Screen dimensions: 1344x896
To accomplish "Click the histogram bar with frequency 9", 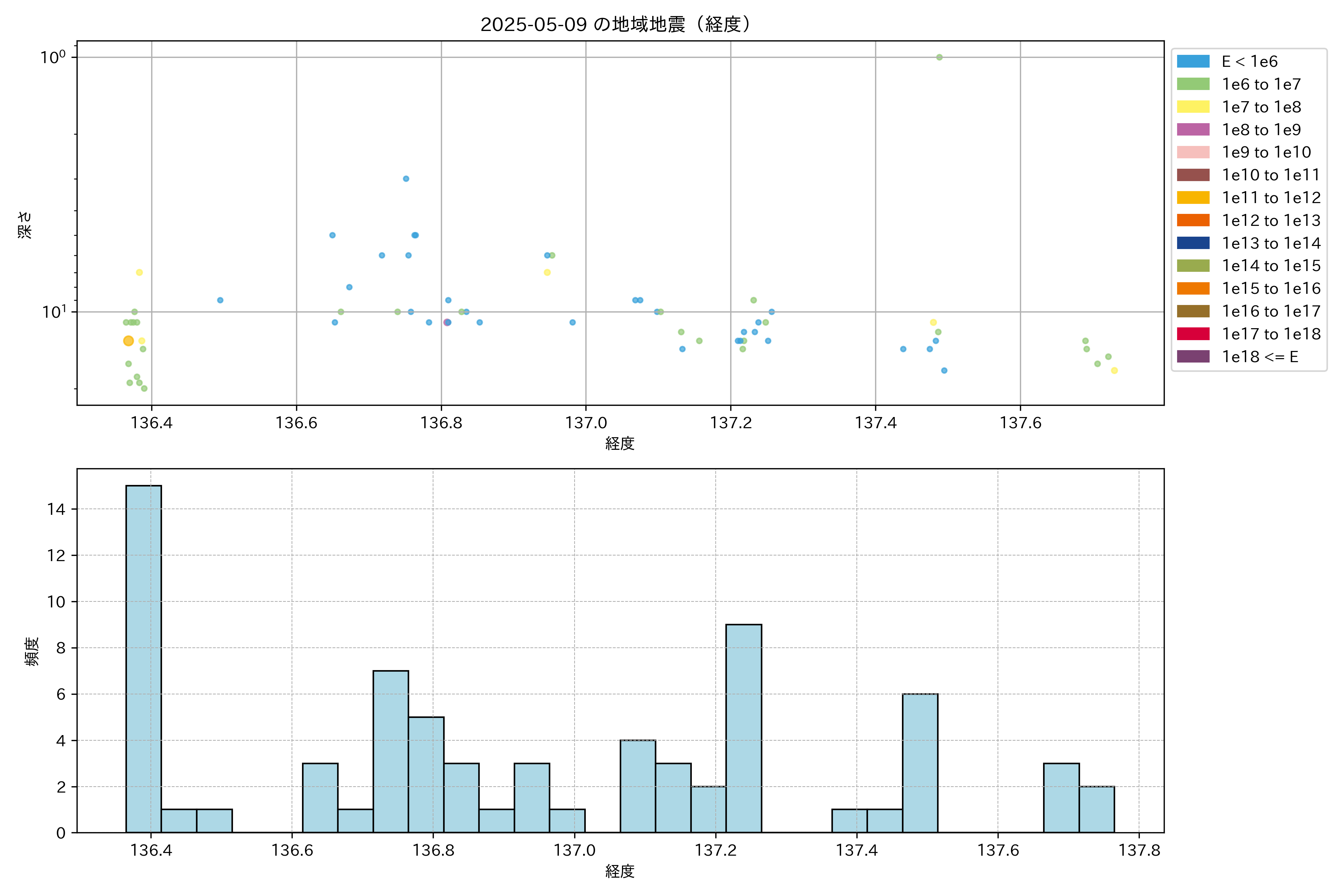I will click(x=743, y=728).
